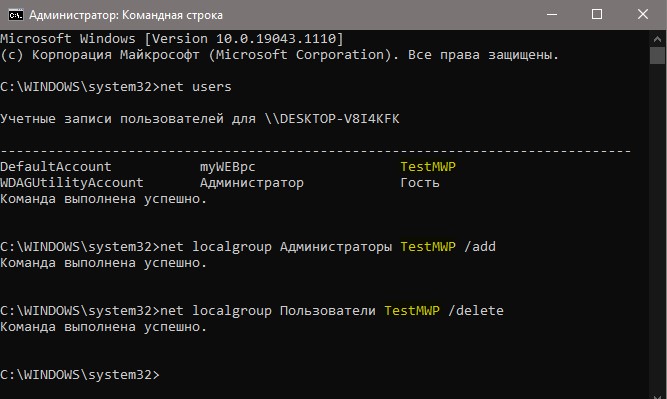Click the 'net users' command text
Viewport: 667px width, 399px height.
196,87
